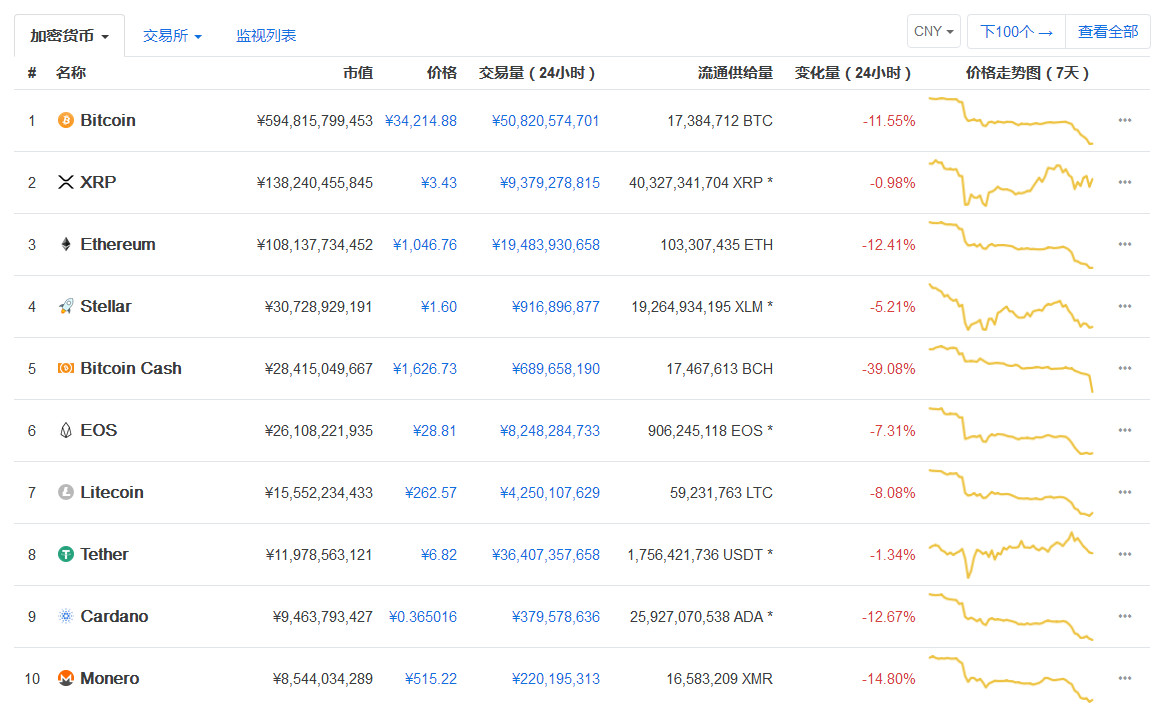Open the Bitcoin name link

(x=108, y=120)
